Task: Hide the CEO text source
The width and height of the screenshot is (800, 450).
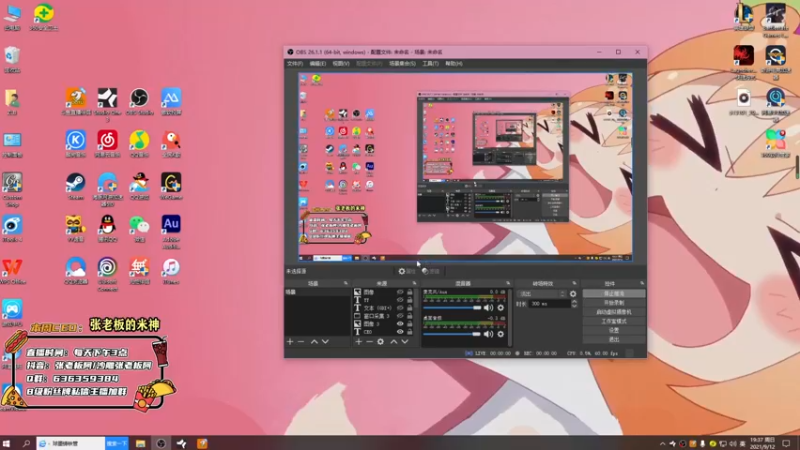Action: click(x=400, y=332)
